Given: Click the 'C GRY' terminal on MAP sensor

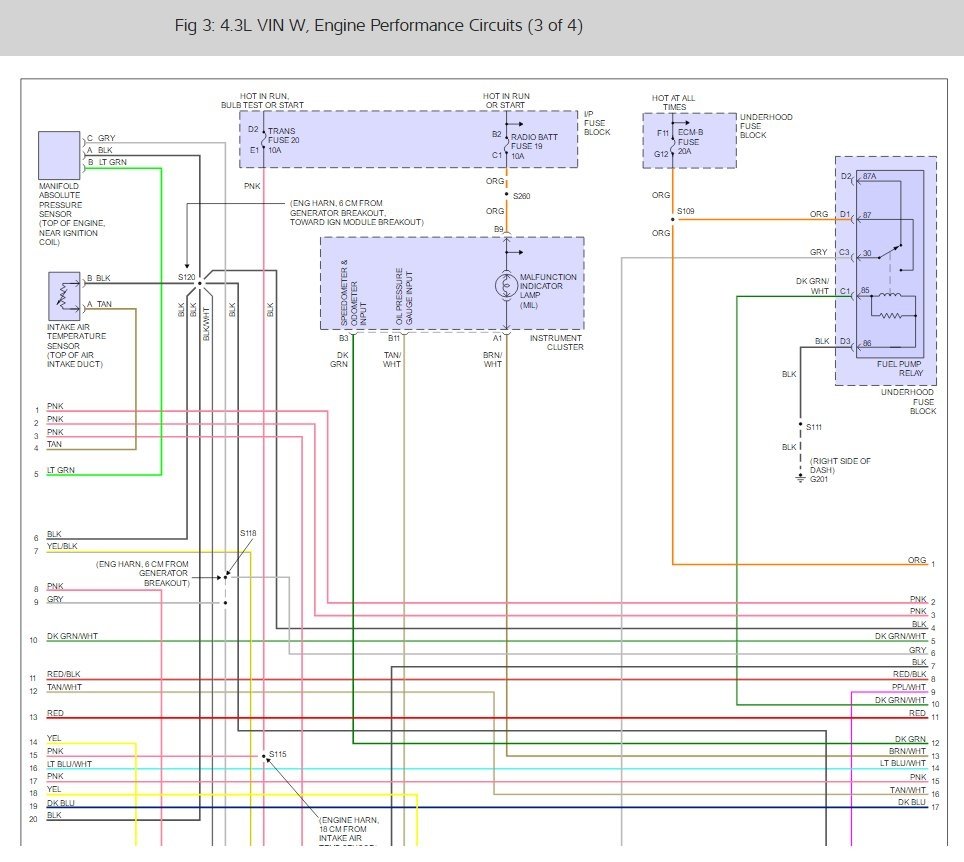Looking at the screenshot, I should (x=101, y=138).
